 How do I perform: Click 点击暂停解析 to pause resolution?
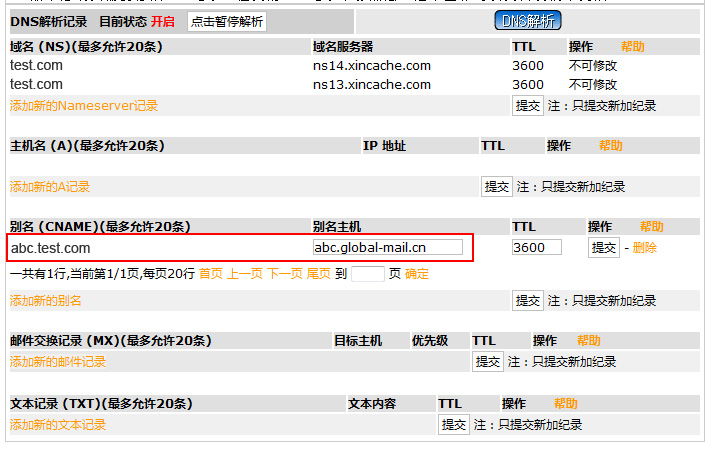tap(227, 22)
